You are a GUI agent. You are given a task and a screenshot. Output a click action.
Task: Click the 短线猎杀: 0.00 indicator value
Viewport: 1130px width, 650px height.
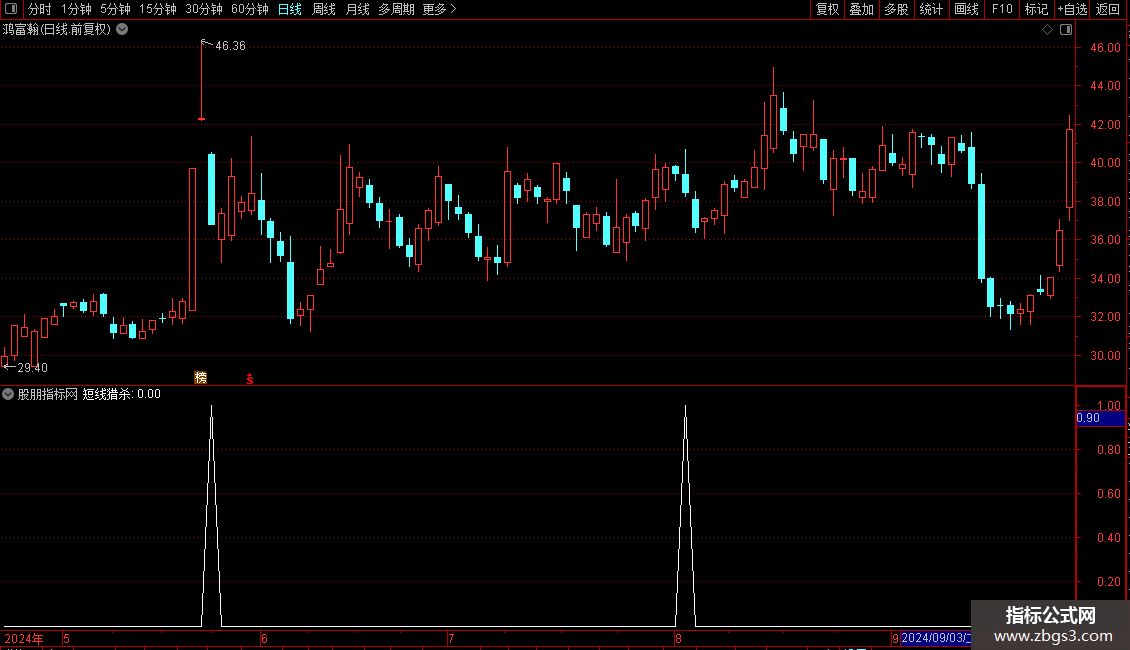(x=122, y=394)
